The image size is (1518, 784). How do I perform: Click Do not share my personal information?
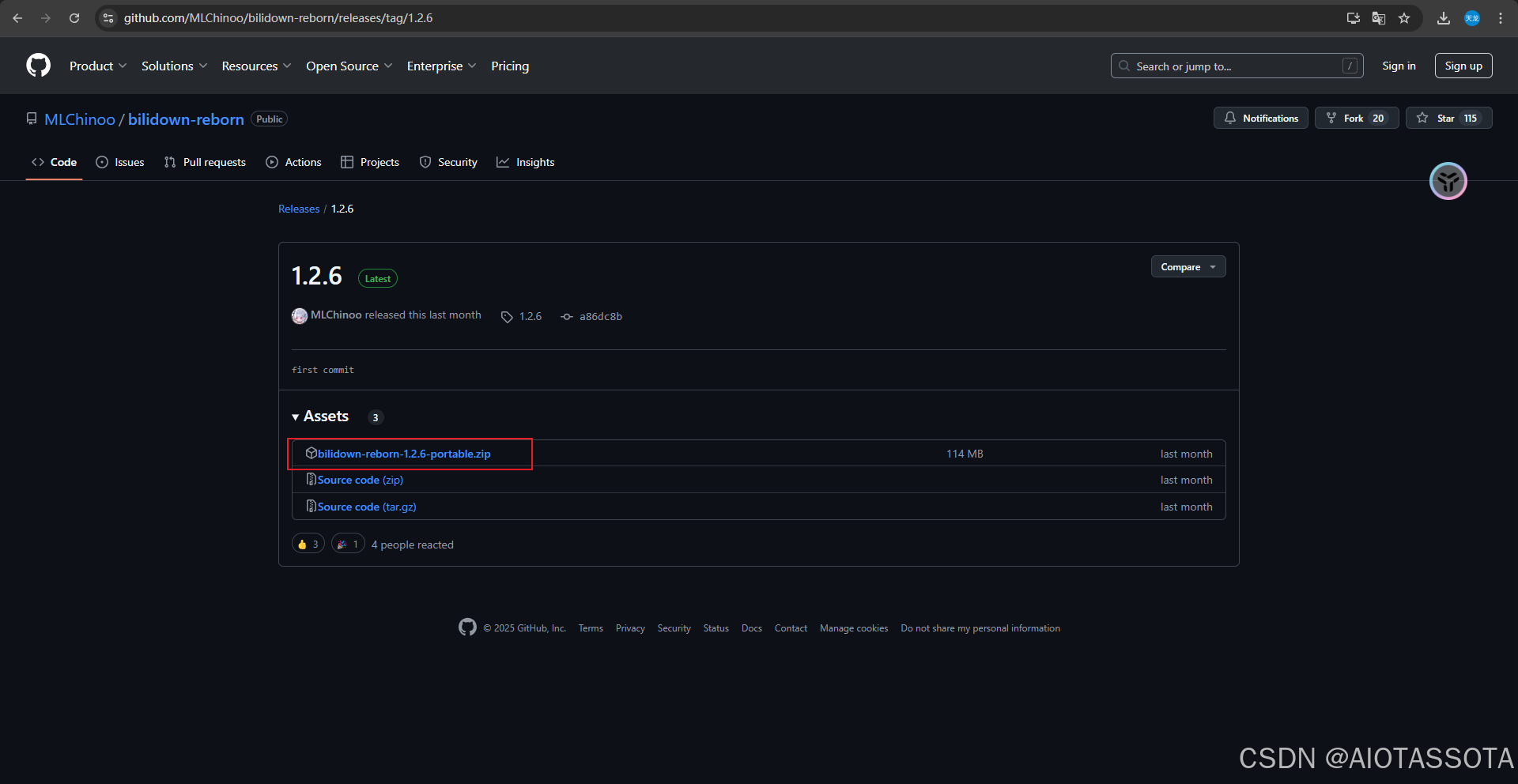coord(980,628)
